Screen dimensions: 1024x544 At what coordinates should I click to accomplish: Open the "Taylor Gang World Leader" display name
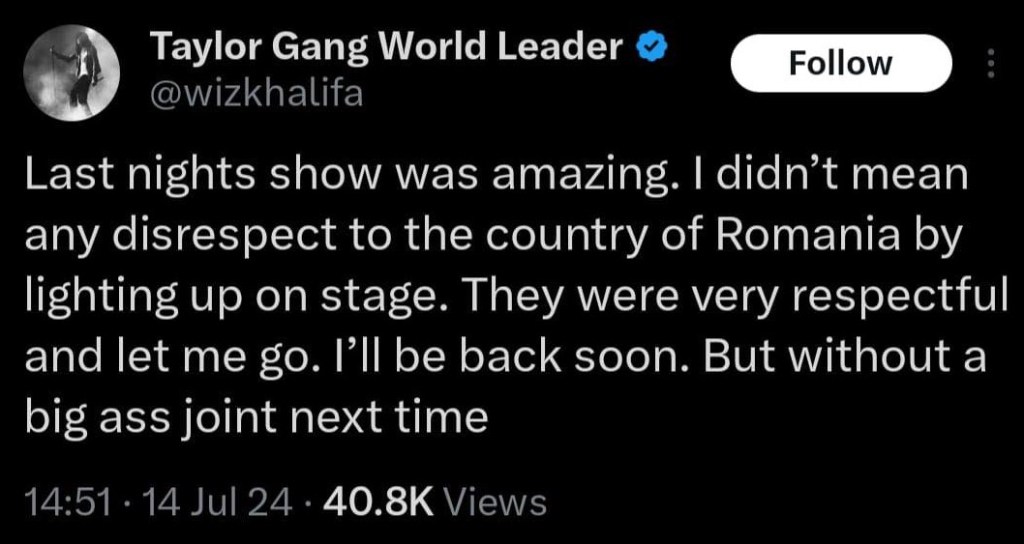[x=386, y=47]
